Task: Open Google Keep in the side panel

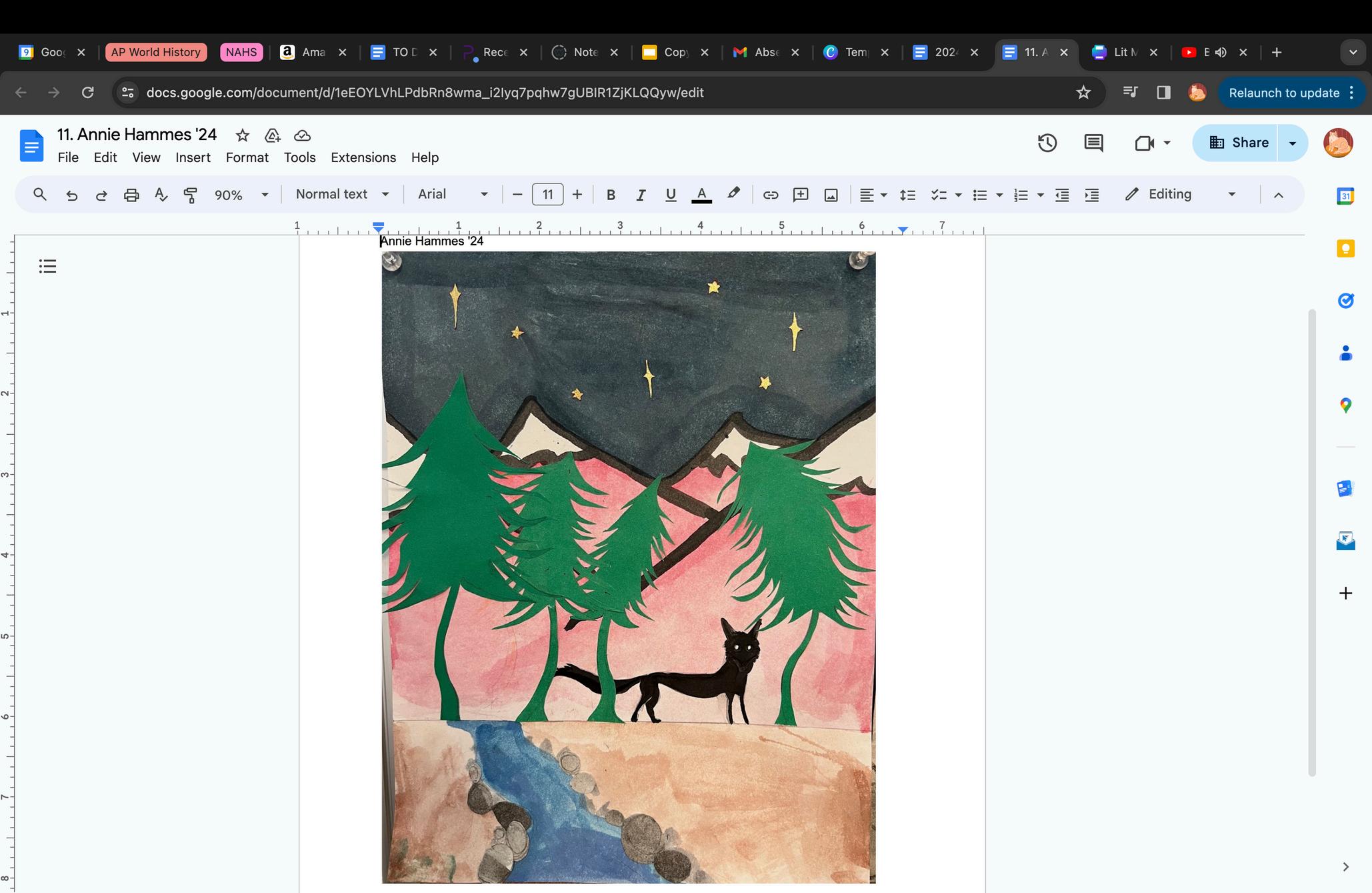Action: click(x=1345, y=249)
